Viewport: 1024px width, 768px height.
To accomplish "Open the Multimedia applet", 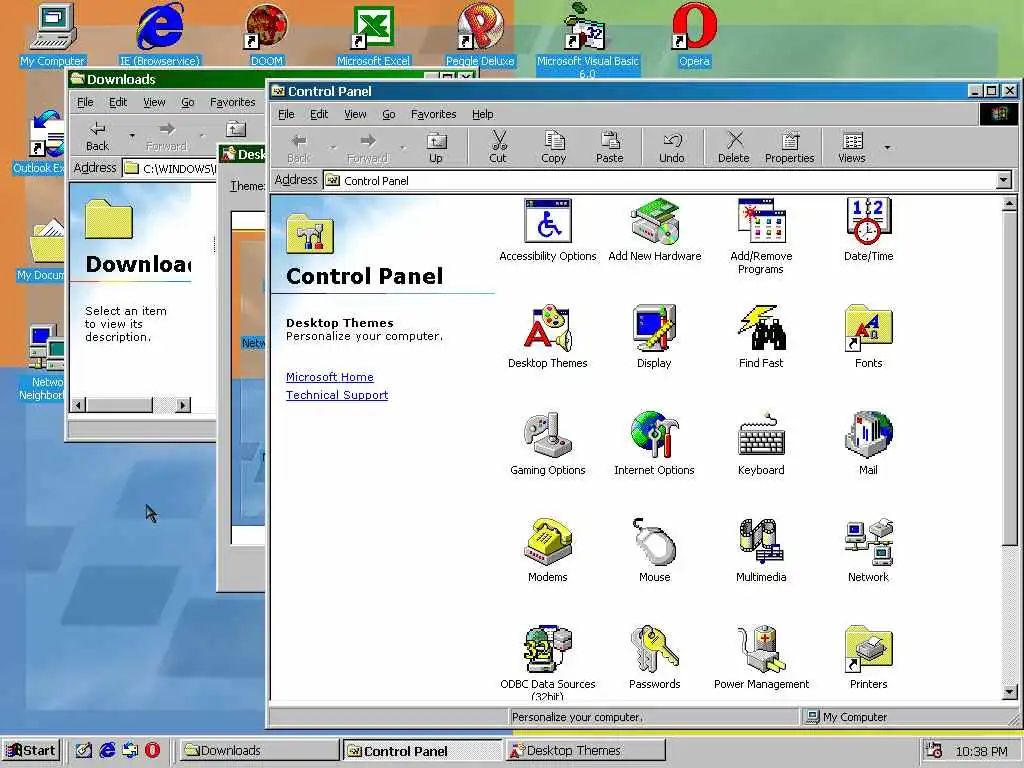I will pyautogui.click(x=761, y=551).
